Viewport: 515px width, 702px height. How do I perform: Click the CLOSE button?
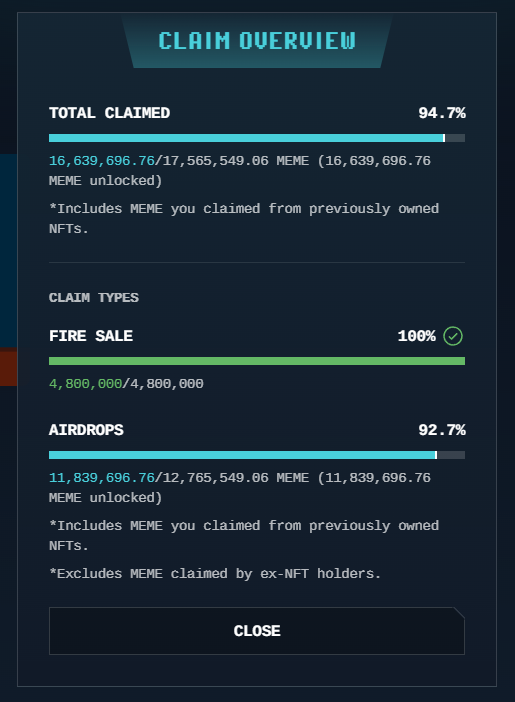click(x=257, y=631)
